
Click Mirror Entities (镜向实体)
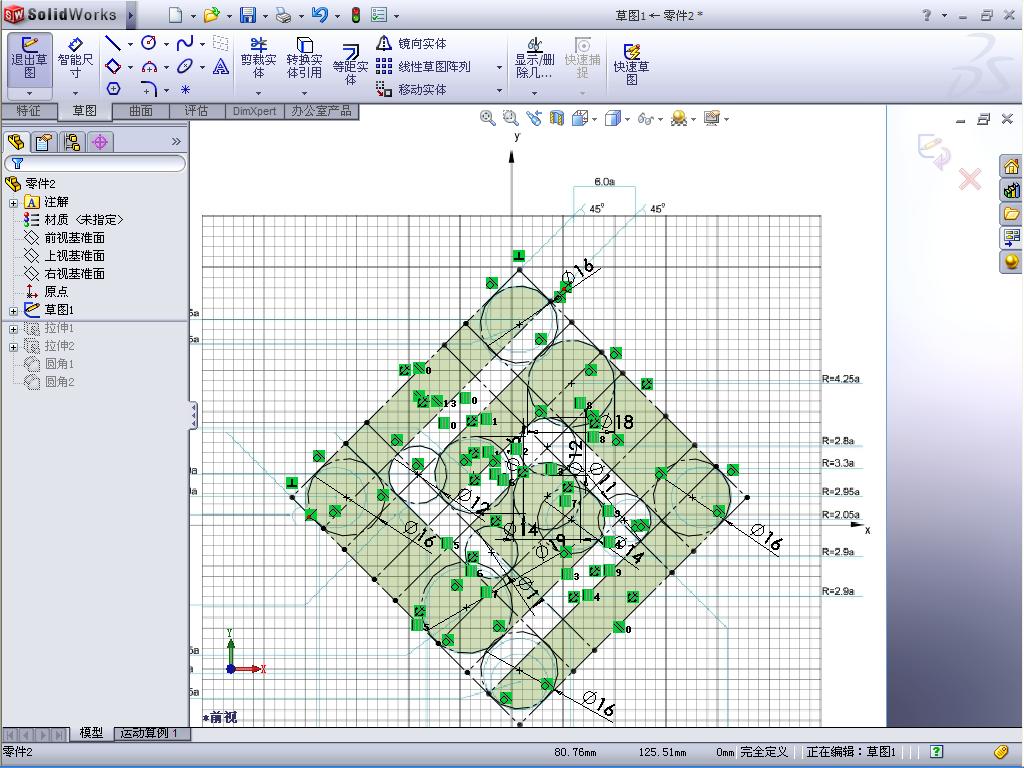411,44
